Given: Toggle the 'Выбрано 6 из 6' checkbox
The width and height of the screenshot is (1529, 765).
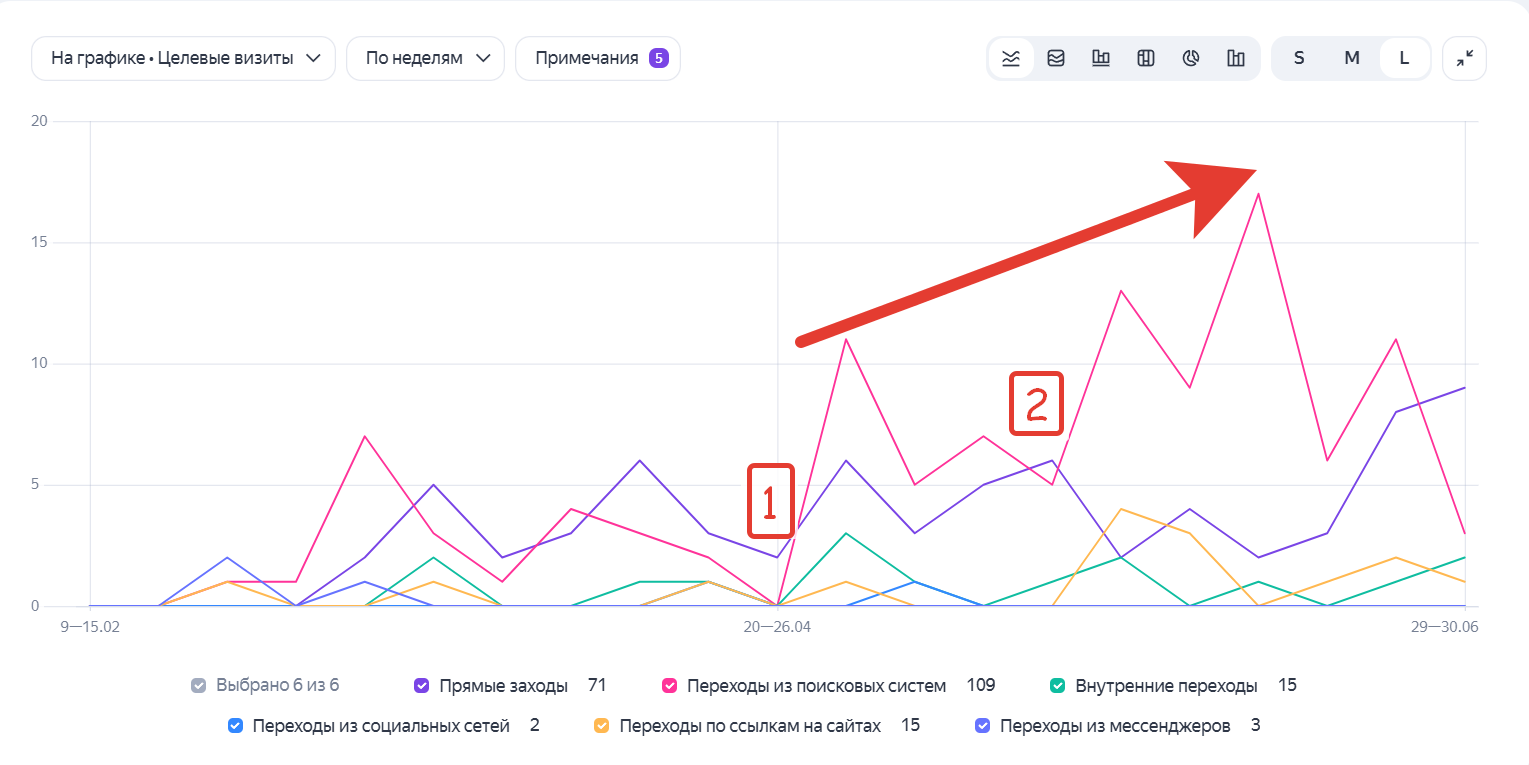Looking at the screenshot, I should [198, 686].
